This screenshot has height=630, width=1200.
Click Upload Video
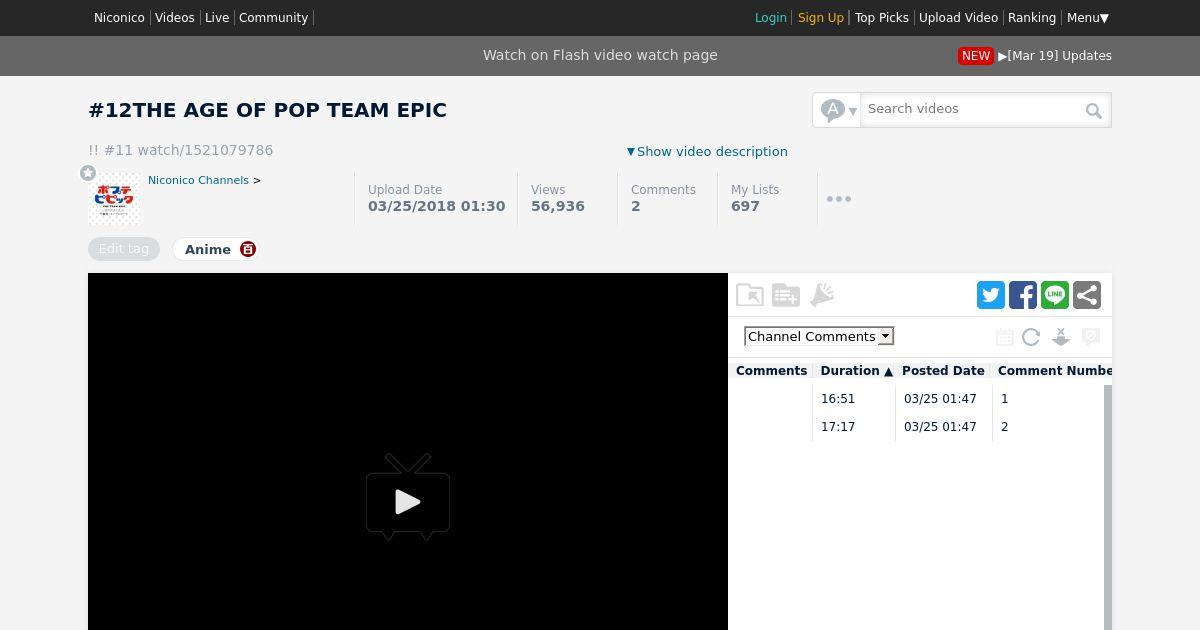[958, 18]
